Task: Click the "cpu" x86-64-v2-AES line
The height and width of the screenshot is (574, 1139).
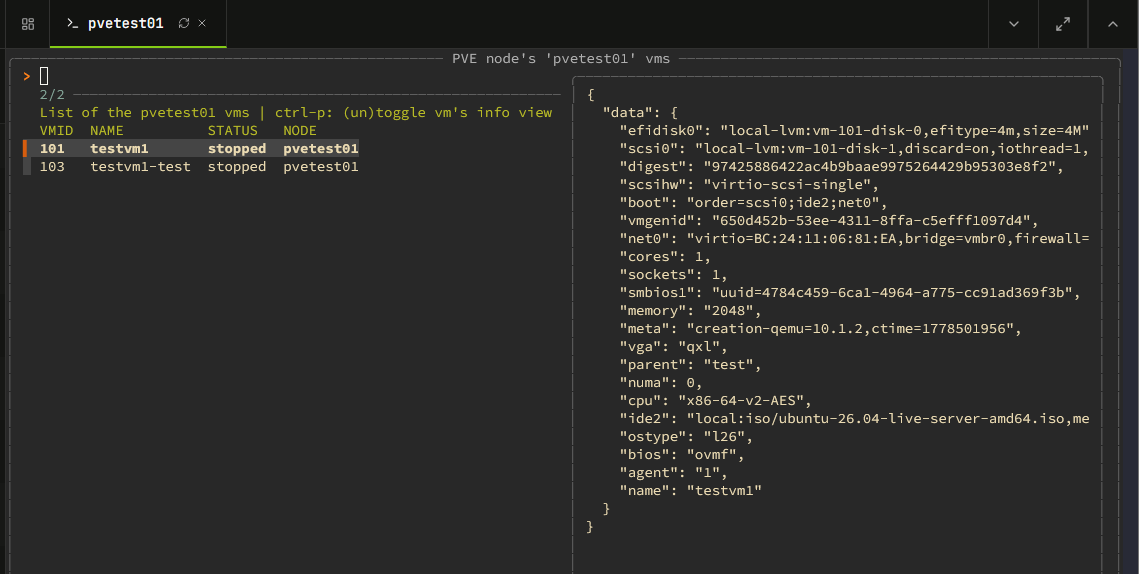Action: click(x=716, y=400)
